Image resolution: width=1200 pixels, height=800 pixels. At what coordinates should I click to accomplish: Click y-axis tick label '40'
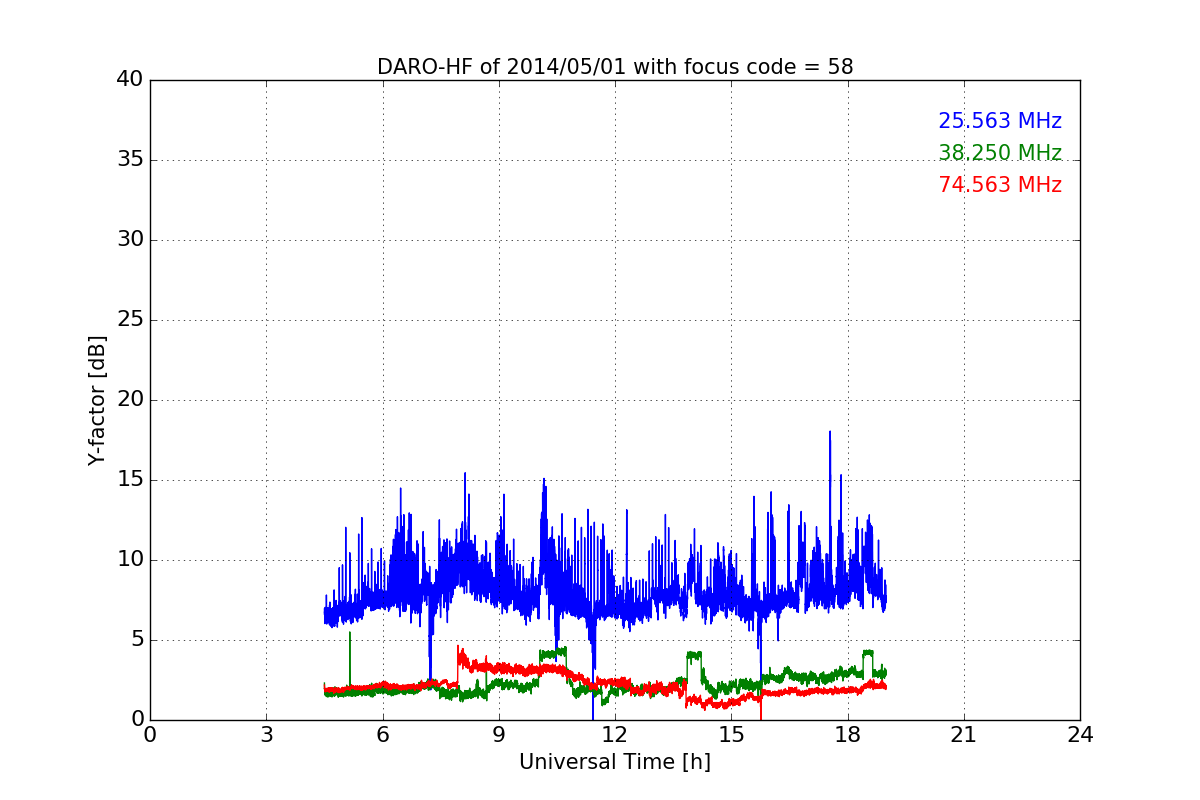130,80
